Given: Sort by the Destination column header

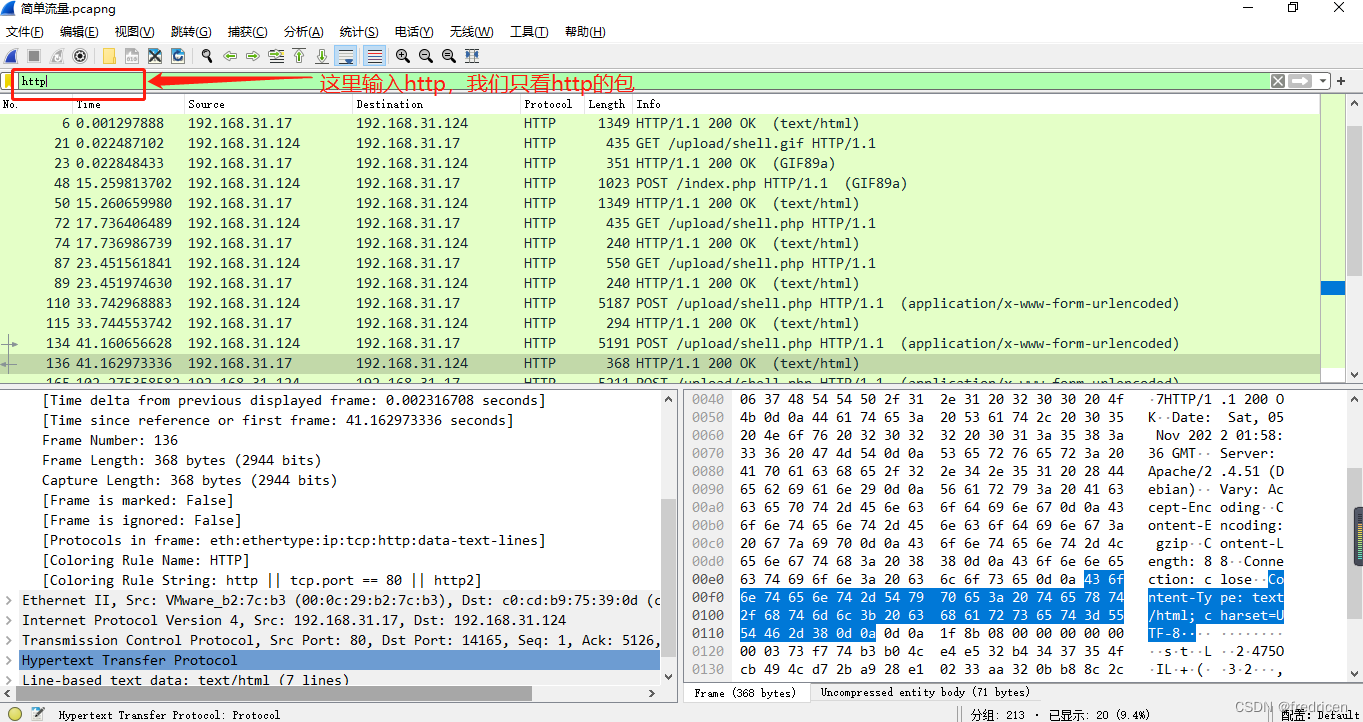Looking at the screenshot, I should pyautogui.click(x=436, y=104).
